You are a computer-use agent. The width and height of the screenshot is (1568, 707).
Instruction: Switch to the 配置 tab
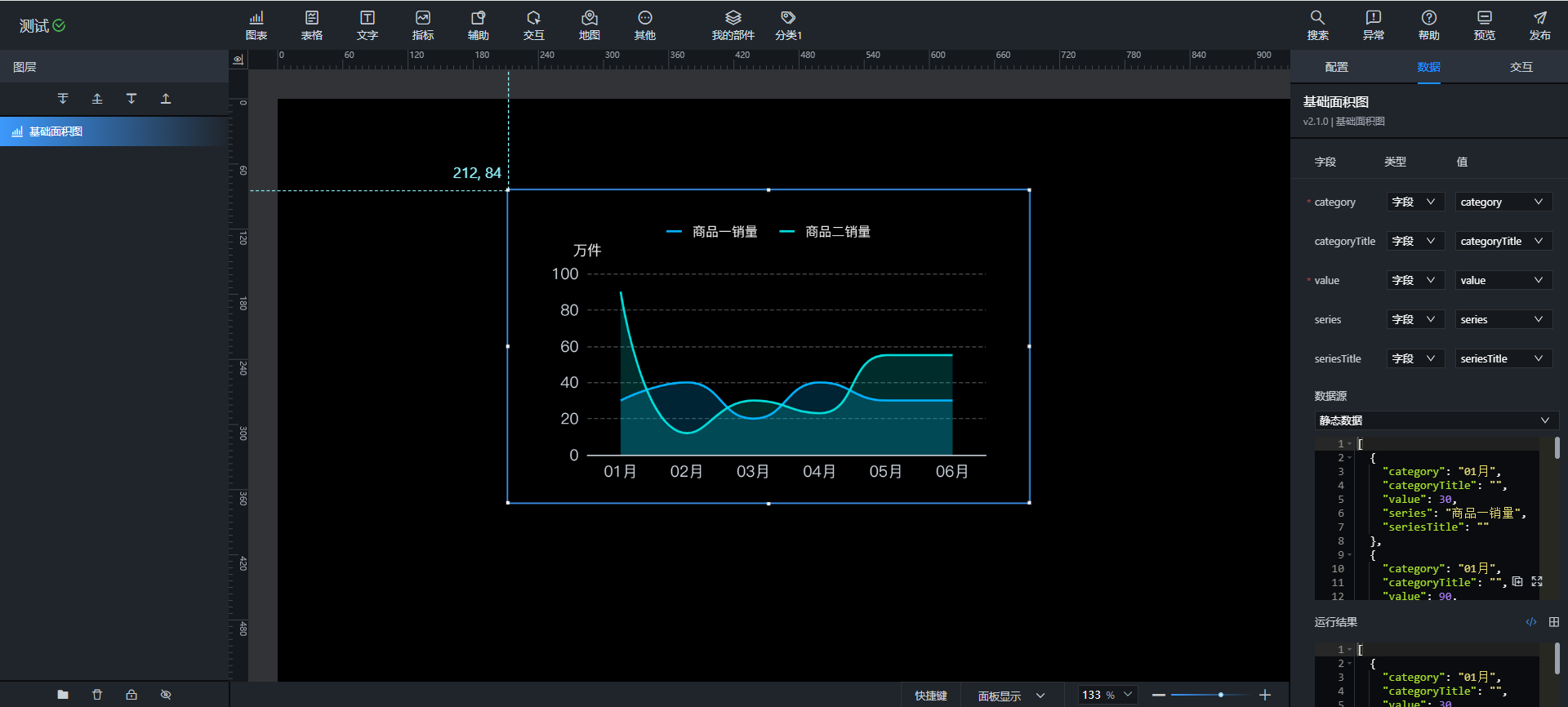pyautogui.click(x=1336, y=67)
